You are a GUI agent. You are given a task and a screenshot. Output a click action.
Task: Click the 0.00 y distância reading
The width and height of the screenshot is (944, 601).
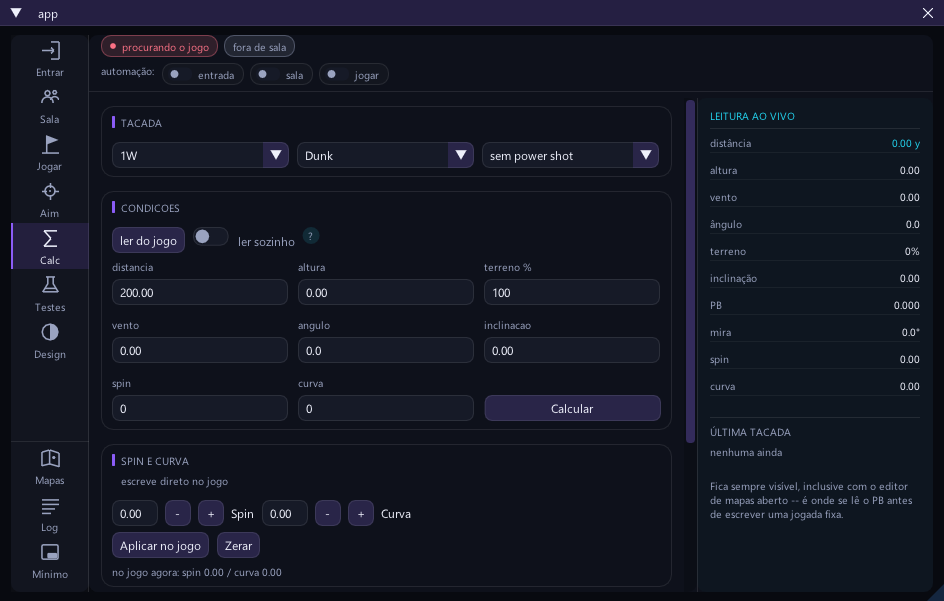pos(905,143)
